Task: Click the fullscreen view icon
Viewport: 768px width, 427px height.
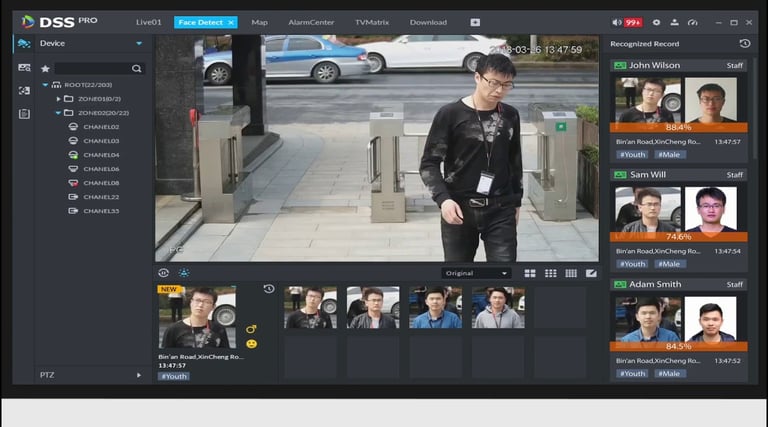Action: (x=591, y=273)
